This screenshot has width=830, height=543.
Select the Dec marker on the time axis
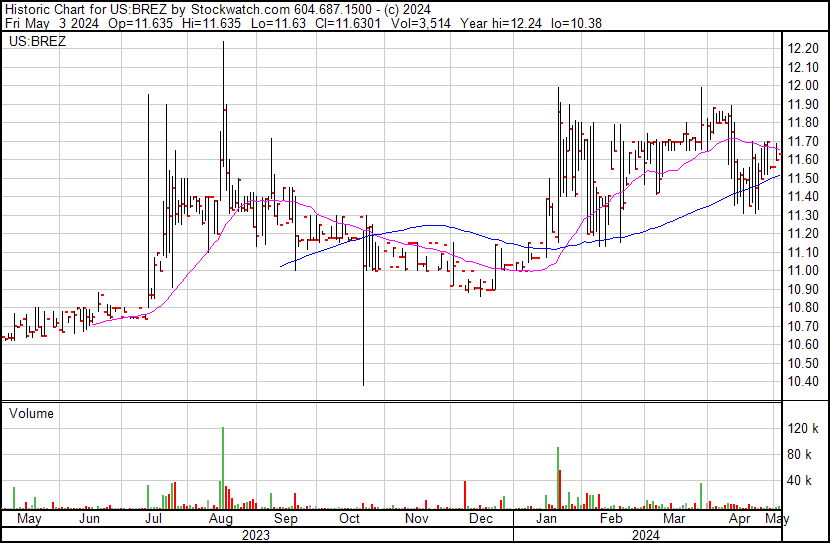480,520
